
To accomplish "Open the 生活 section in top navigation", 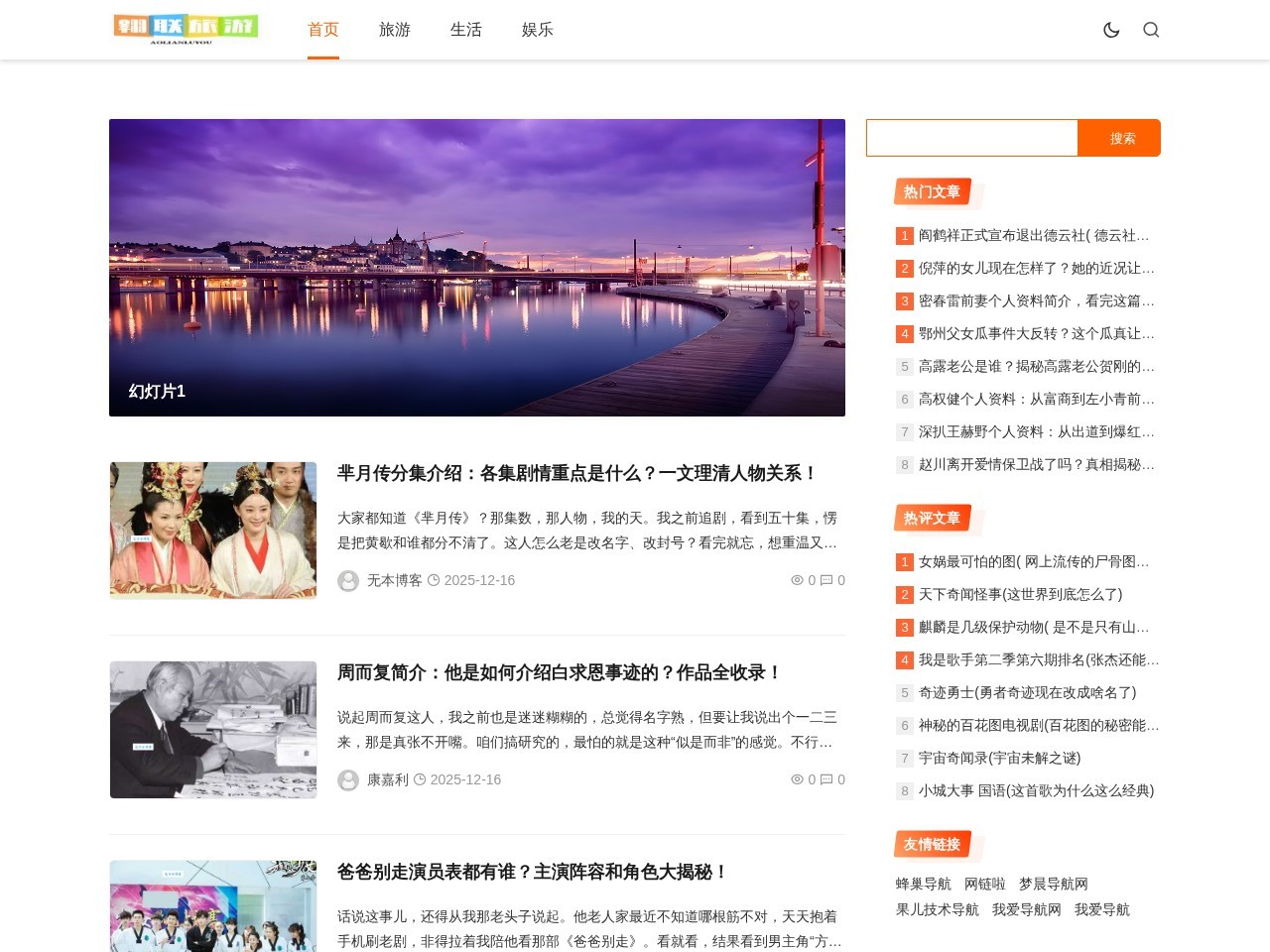I will 466,30.
